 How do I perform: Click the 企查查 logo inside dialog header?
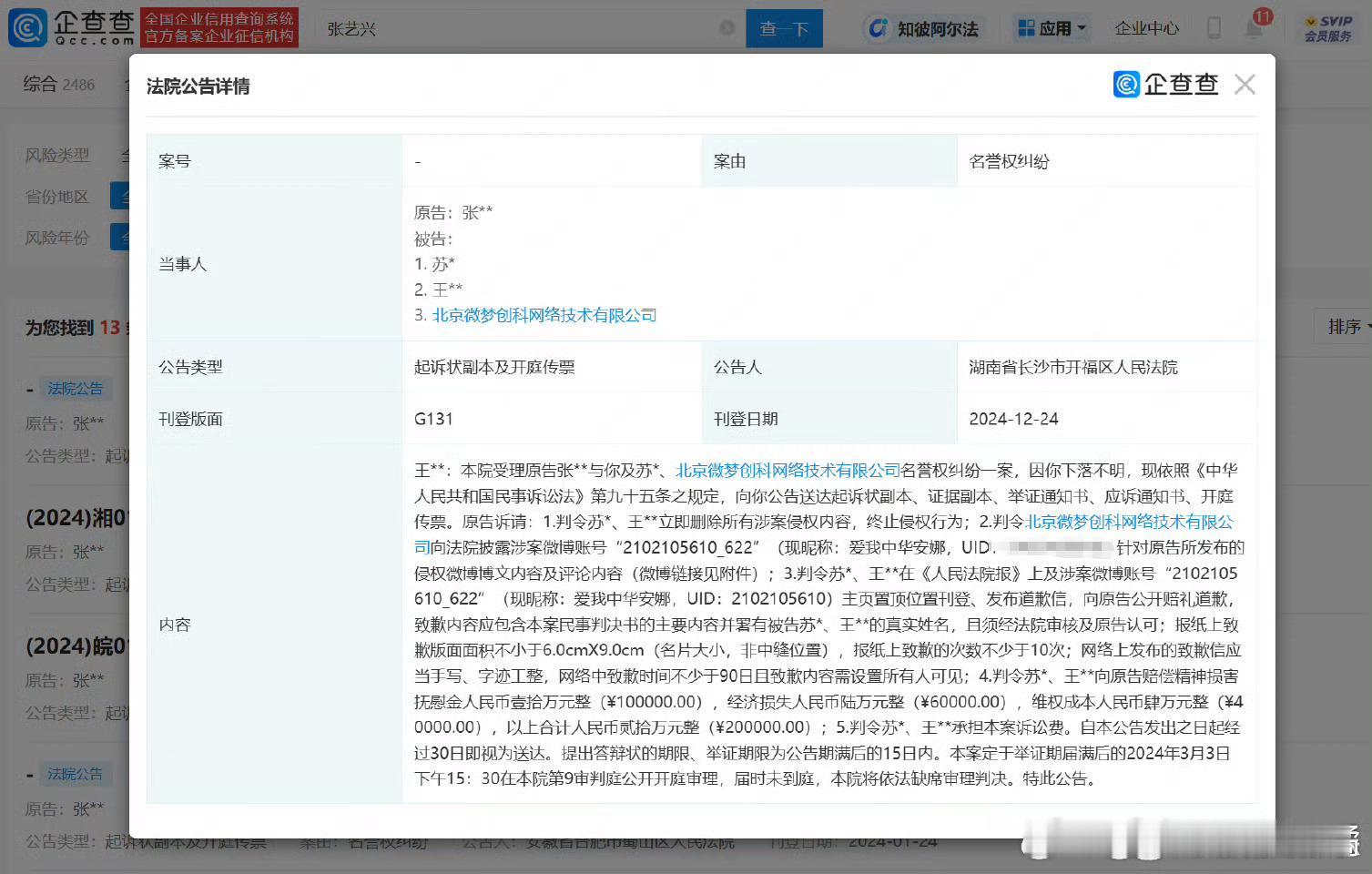1165,85
